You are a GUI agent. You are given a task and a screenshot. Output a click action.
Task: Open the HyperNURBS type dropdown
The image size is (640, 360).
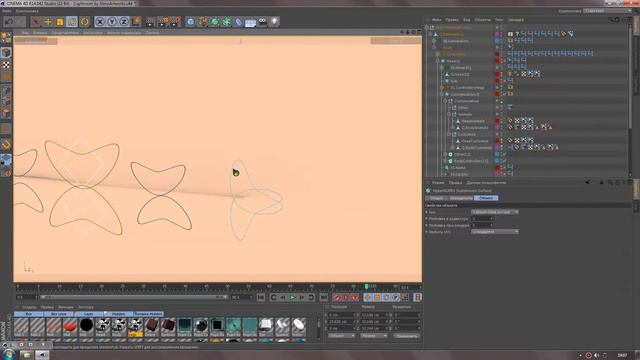click(x=495, y=212)
